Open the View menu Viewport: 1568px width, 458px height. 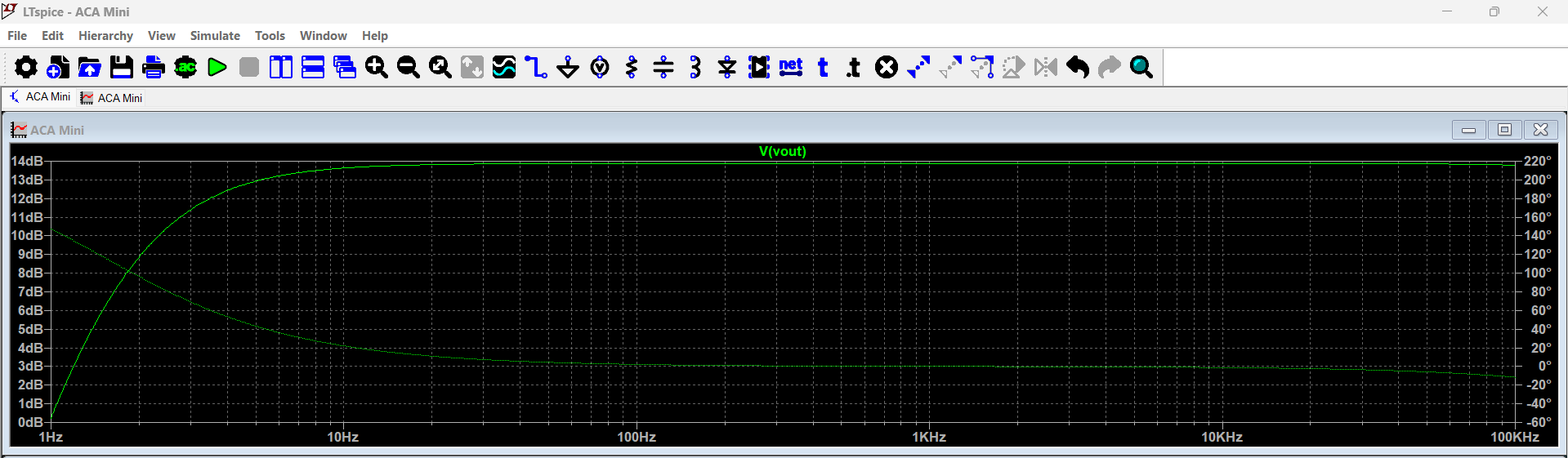click(162, 36)
